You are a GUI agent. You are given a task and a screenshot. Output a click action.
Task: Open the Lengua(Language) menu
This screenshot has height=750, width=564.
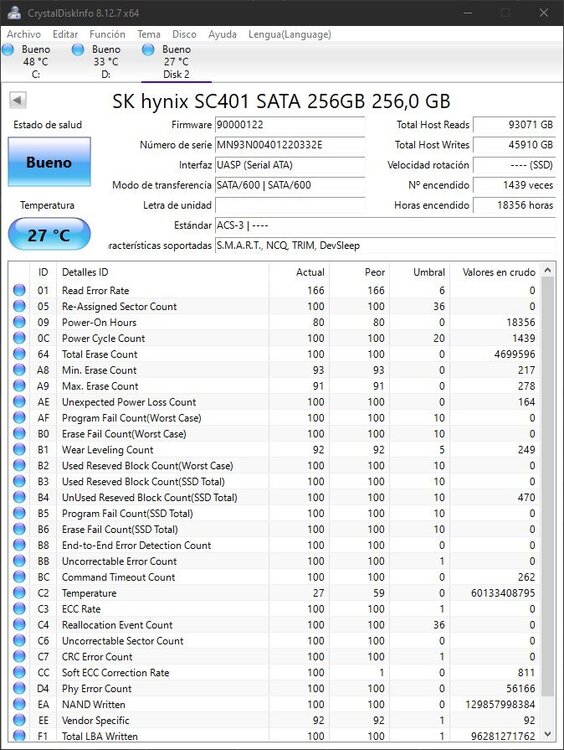[x=289, y=34]
